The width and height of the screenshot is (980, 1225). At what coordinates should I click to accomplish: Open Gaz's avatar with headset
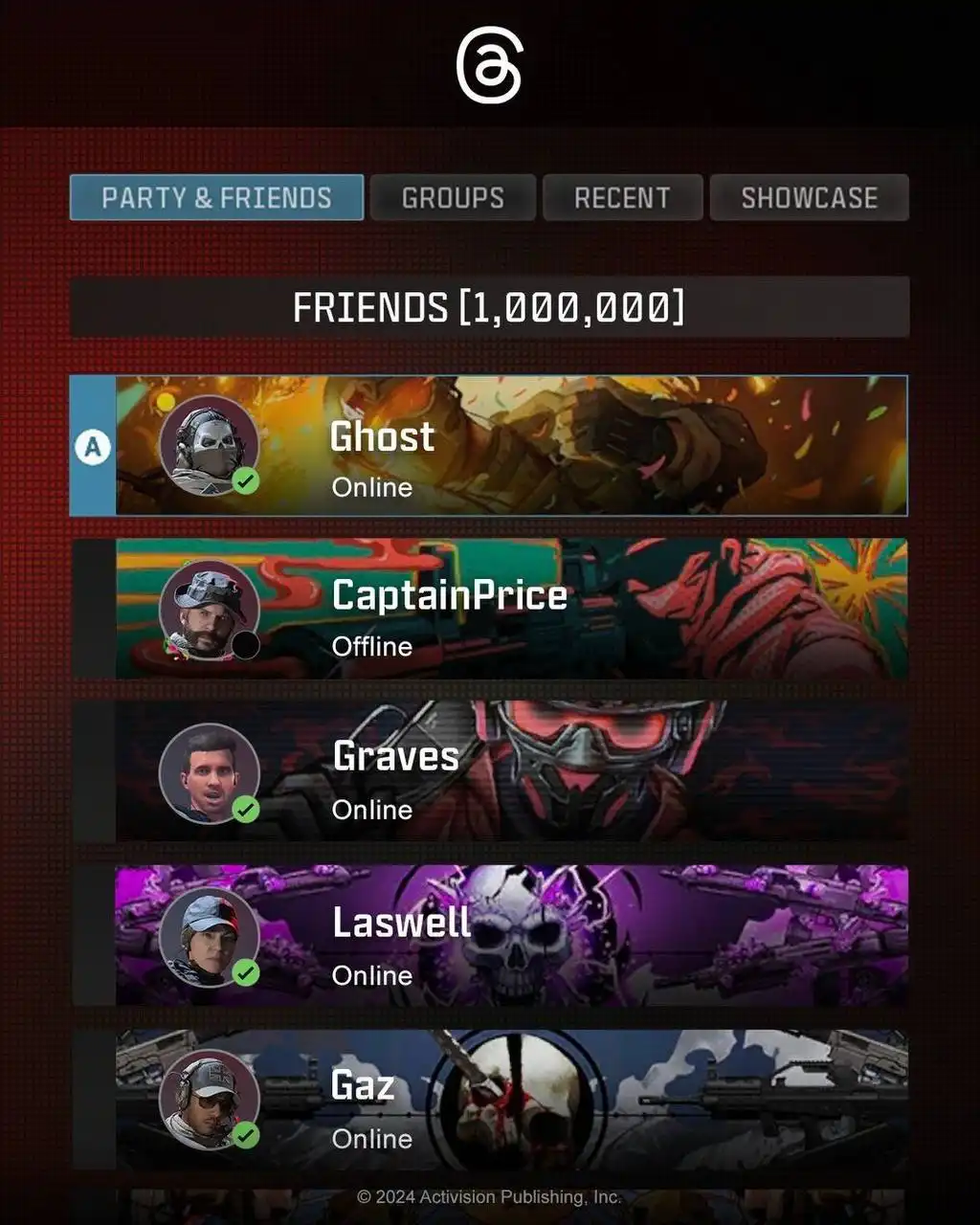(209, 1100)
